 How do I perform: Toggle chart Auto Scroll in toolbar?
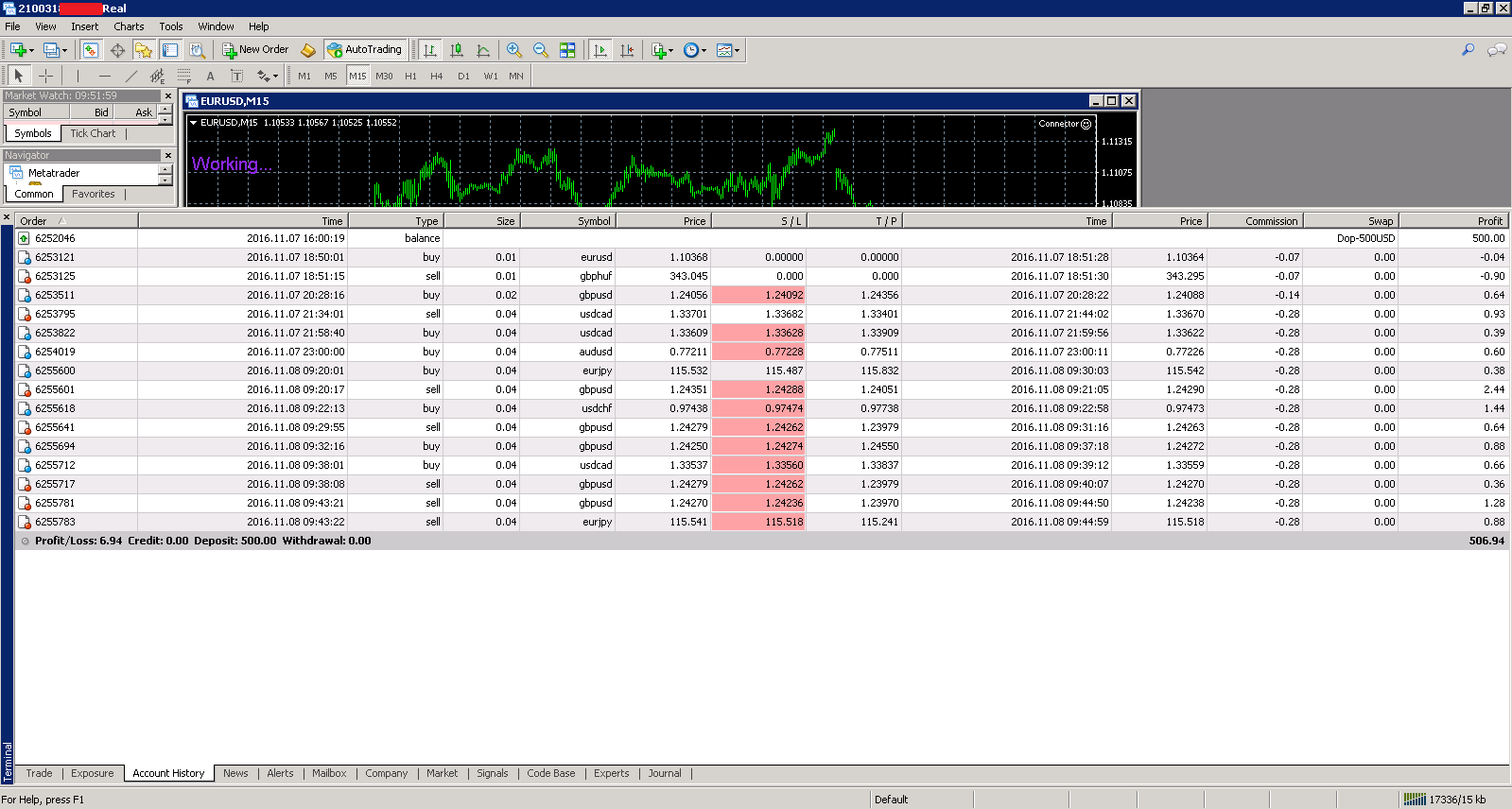(x=600, y=50)
